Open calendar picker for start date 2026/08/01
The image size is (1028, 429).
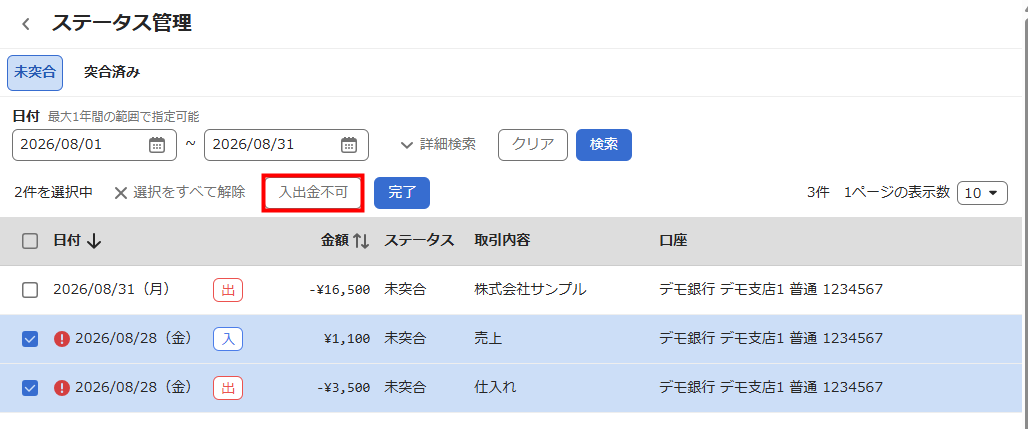pos(157,145)
